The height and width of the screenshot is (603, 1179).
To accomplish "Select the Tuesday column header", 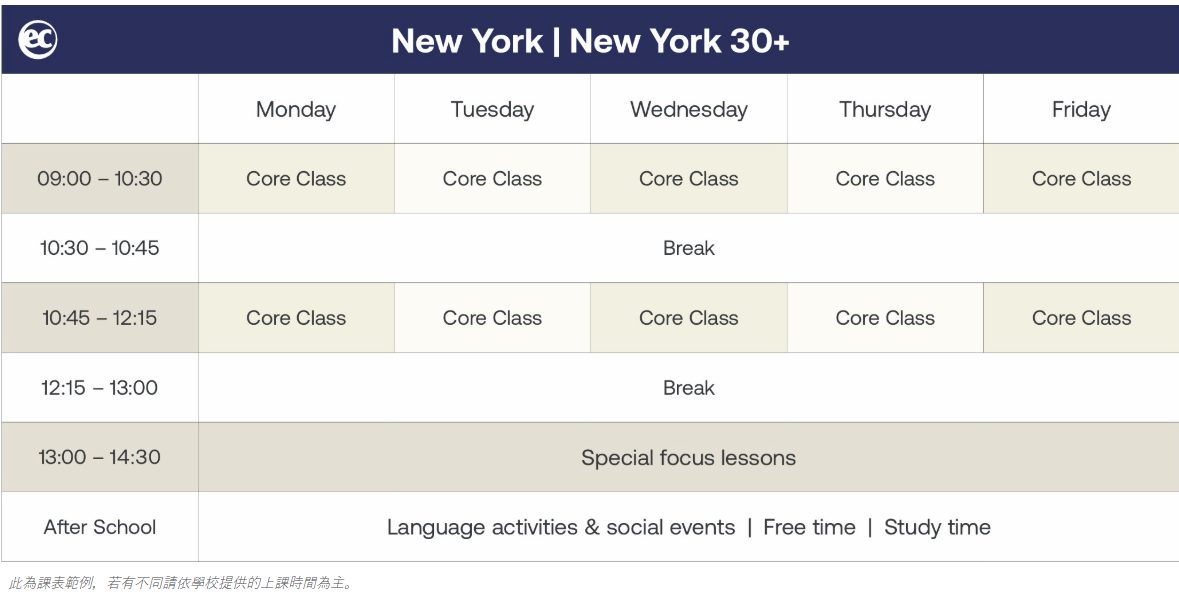I will pyautogui.click(x=493, y=109).
